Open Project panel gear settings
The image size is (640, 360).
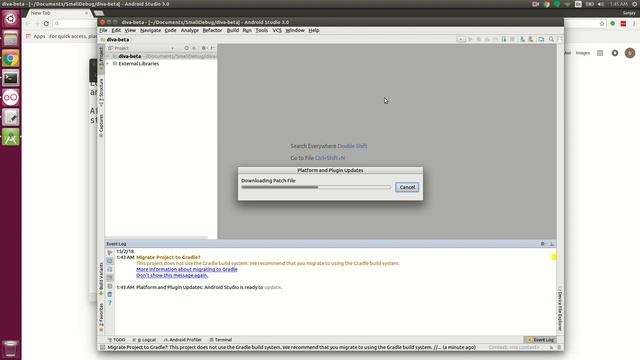point(204,48)
